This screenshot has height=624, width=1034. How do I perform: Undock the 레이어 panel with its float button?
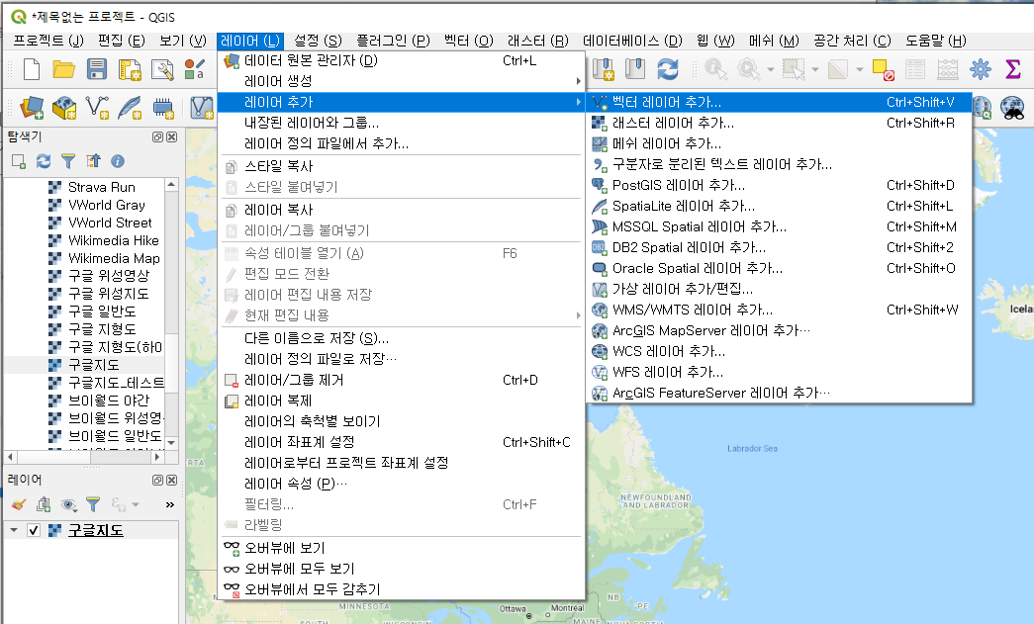[157, 480]
